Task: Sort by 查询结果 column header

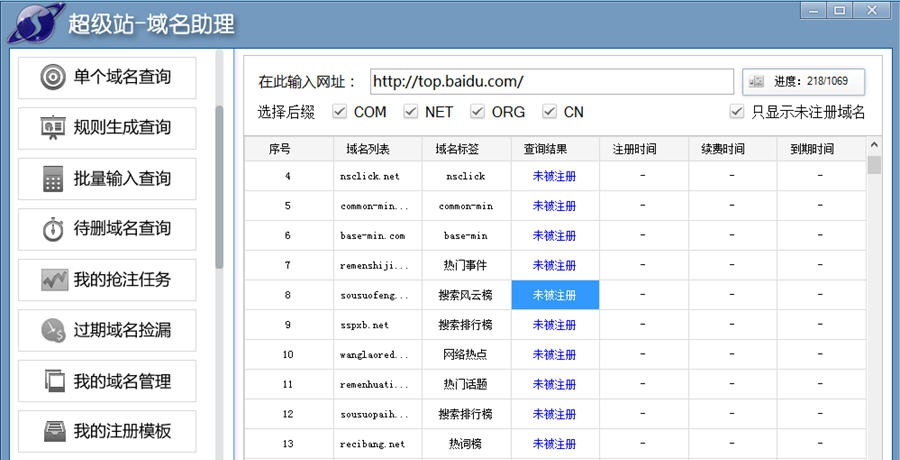Action: tap(555, 149)
